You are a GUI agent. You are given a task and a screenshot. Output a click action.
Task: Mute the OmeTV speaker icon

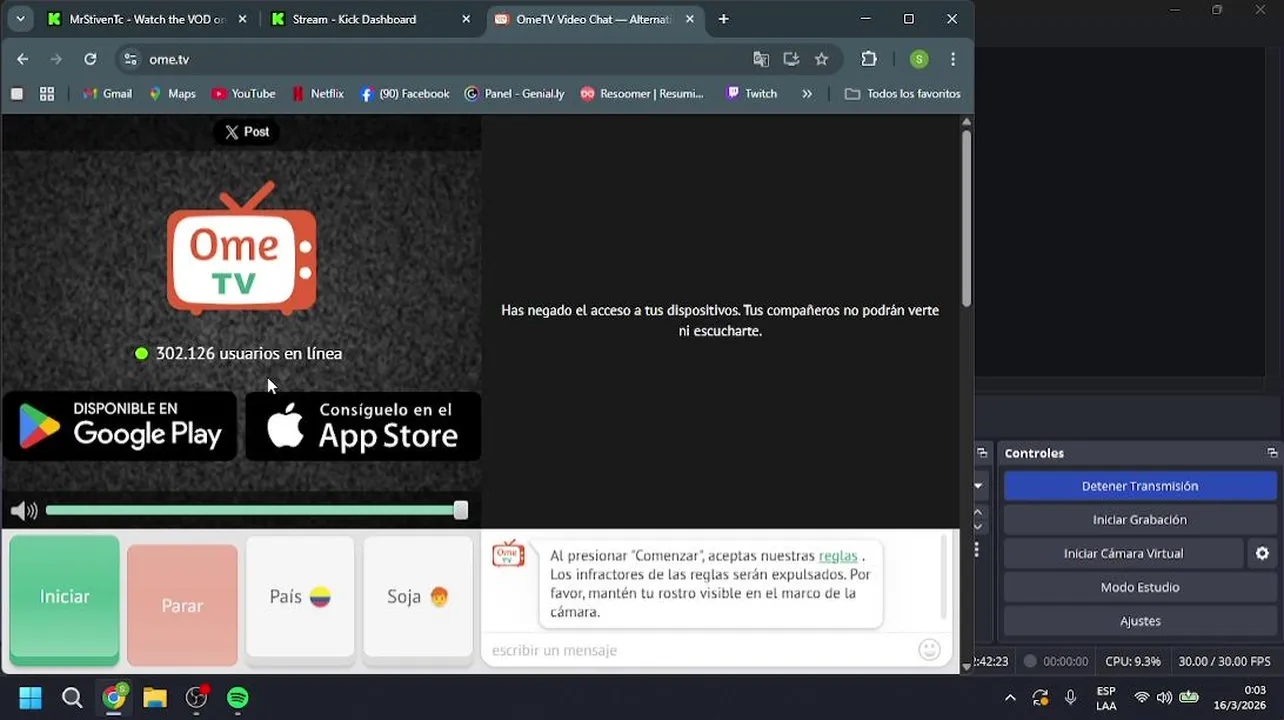coord(23,511)
